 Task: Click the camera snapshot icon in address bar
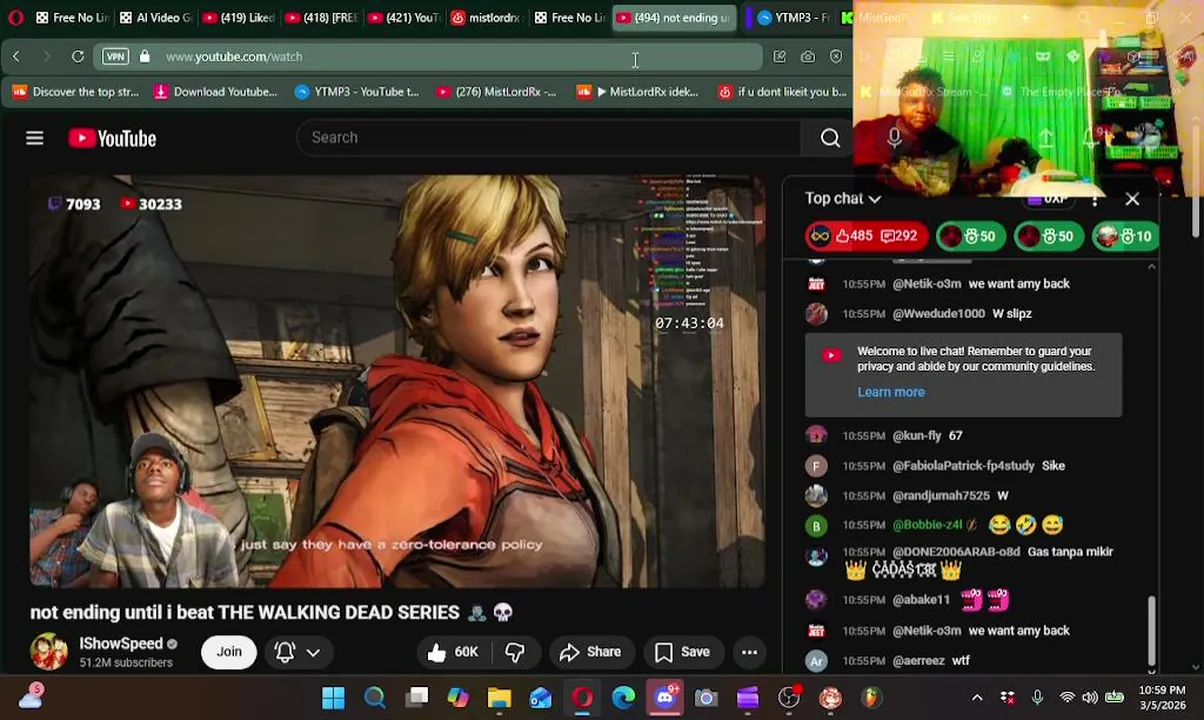[x=808, y=56]
